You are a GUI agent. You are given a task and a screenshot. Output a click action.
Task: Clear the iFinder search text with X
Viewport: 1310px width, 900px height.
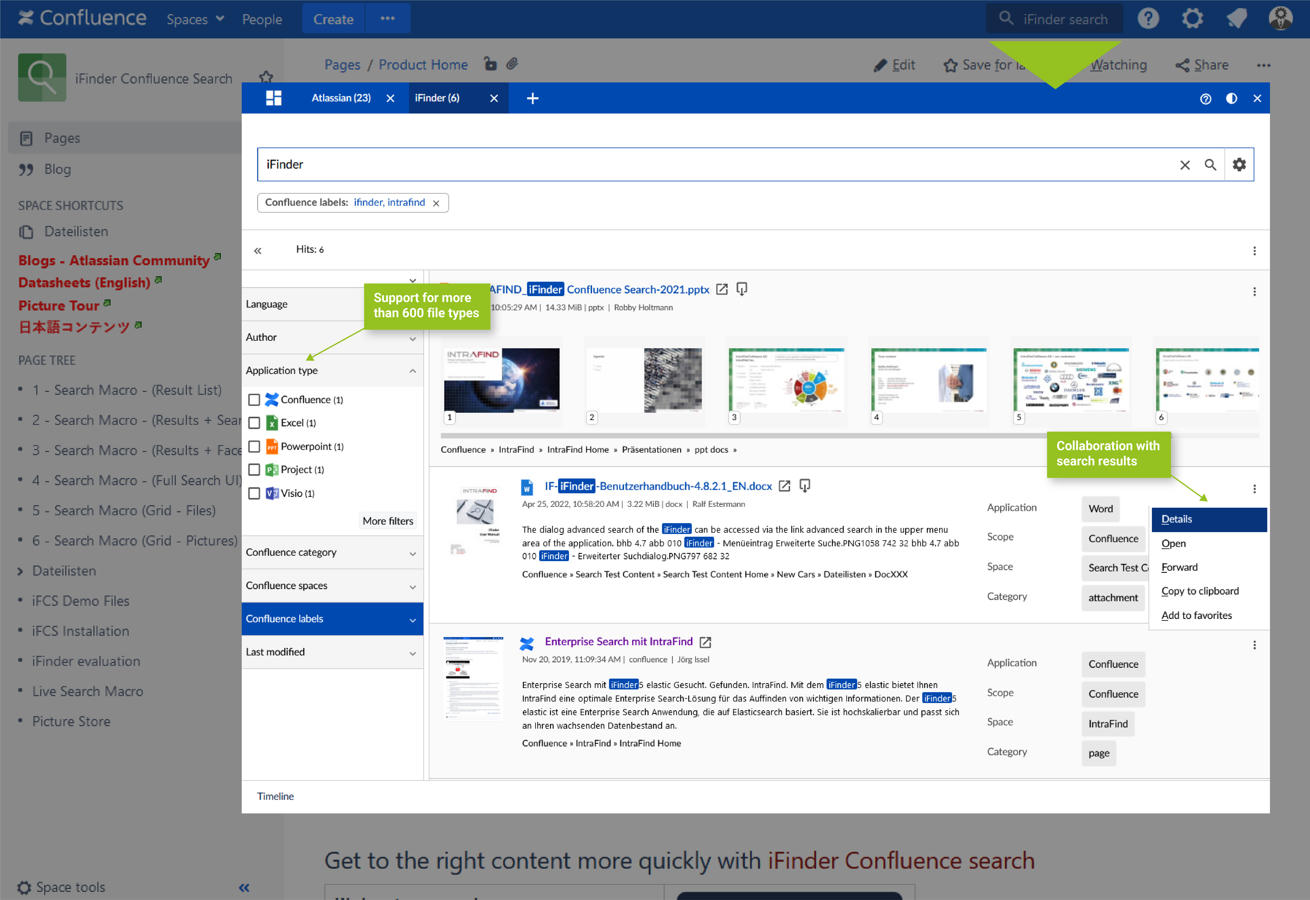[x=1185, y=165]
